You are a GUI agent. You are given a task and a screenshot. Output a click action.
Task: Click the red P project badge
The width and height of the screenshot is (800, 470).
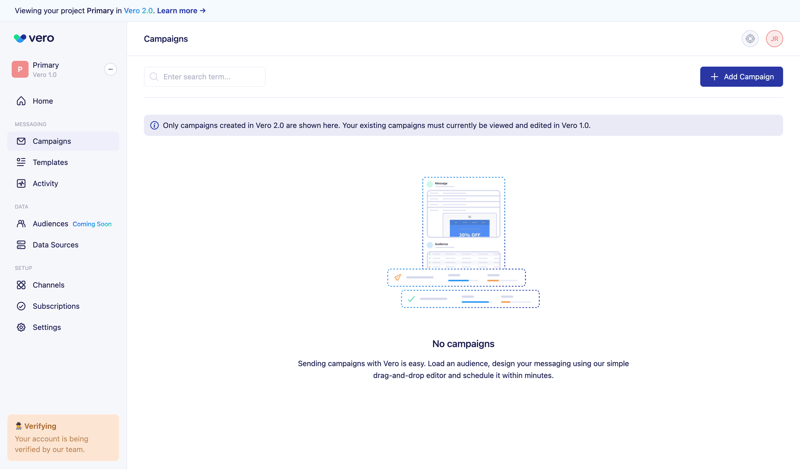20,70
